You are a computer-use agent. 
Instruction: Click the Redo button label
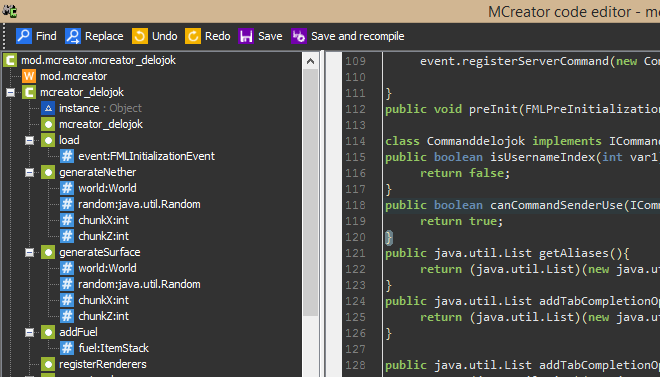pyautogui.click(x=218, y=36)
